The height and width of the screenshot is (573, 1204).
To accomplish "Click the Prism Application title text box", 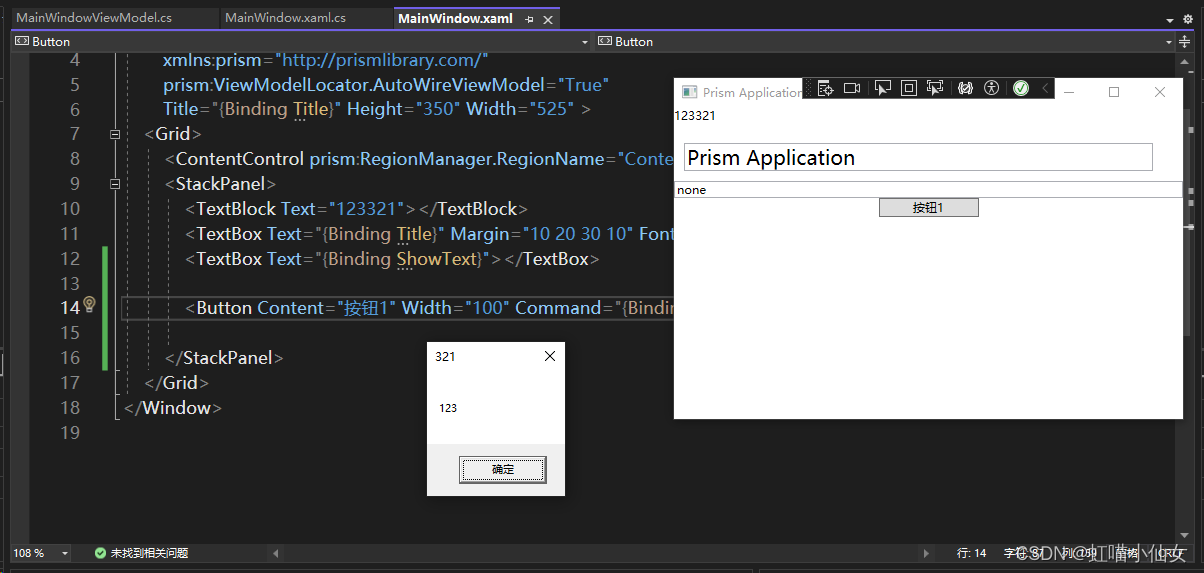I will pyautogui.click(x=918, y=157).
